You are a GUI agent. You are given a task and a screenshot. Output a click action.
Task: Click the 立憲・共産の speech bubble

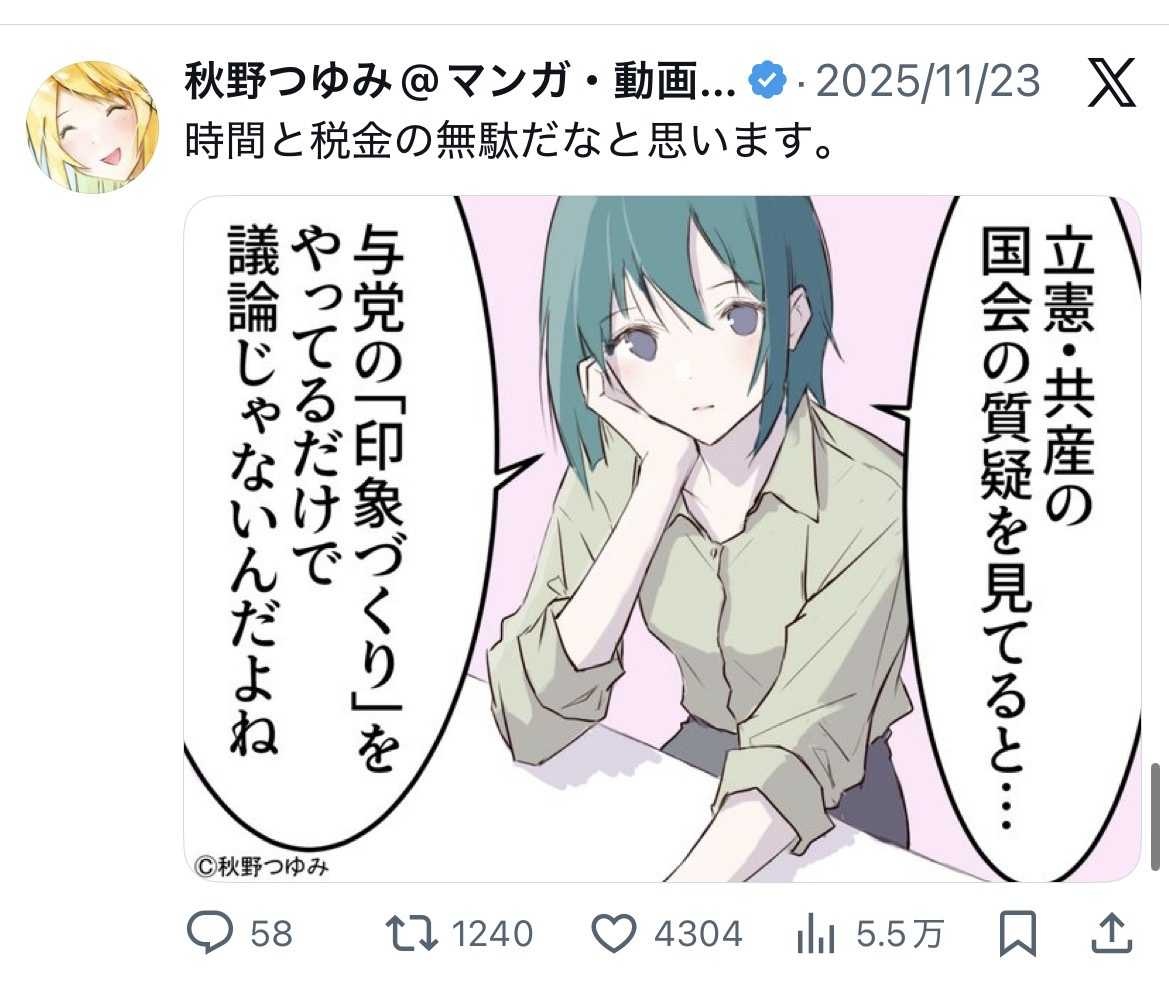[1036, 537]
